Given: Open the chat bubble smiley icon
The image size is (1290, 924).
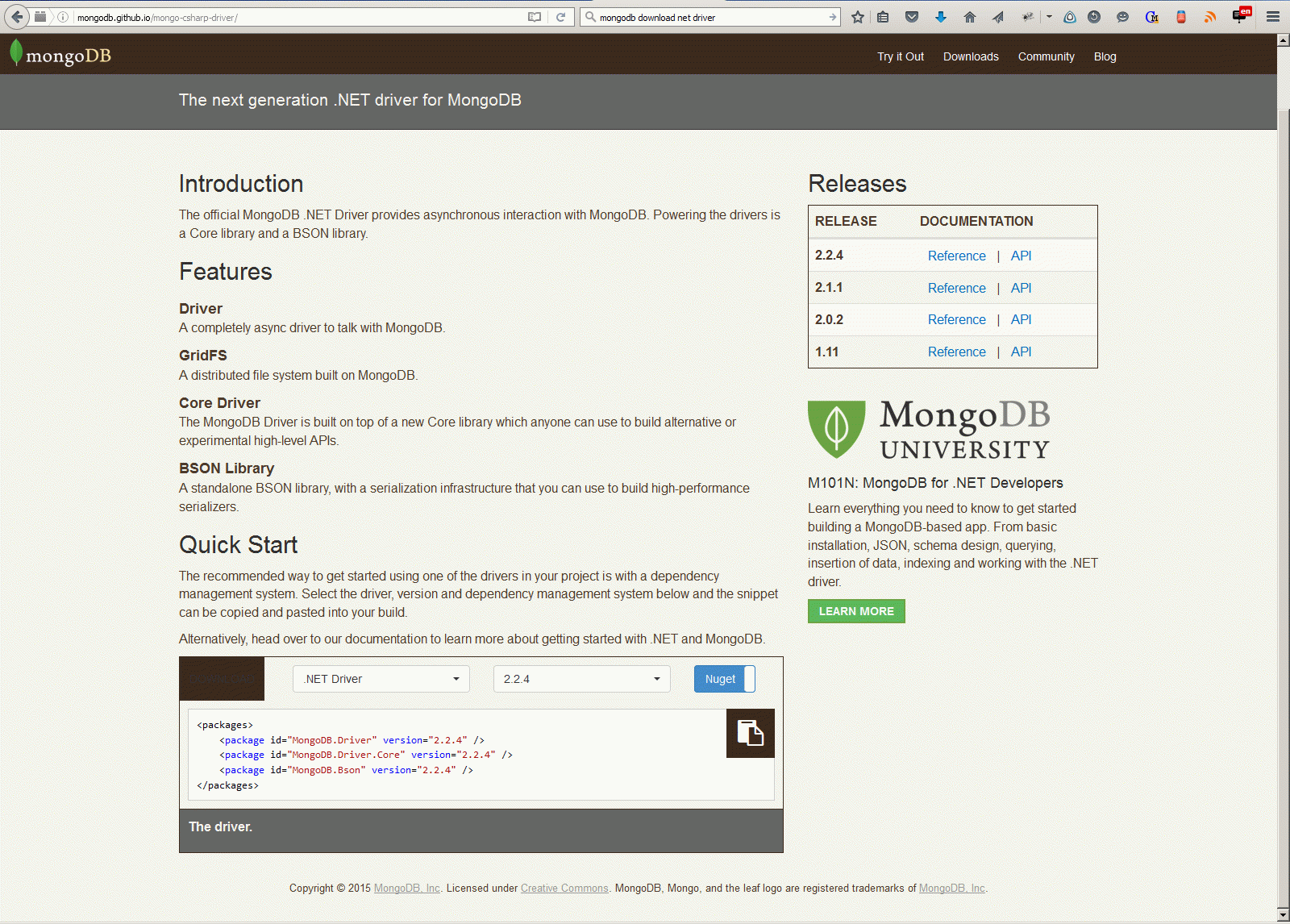Looking at the screenshot, I should pos(1122,17).
